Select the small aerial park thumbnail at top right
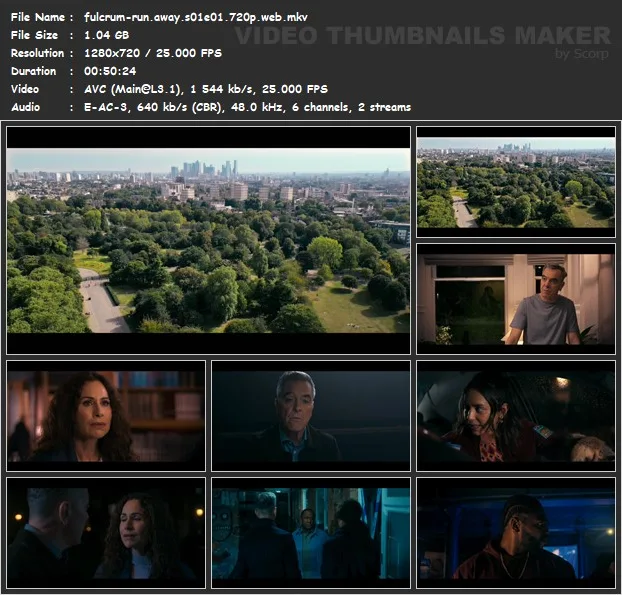This screenshot has height=595, width=622. tap(515, 182)
